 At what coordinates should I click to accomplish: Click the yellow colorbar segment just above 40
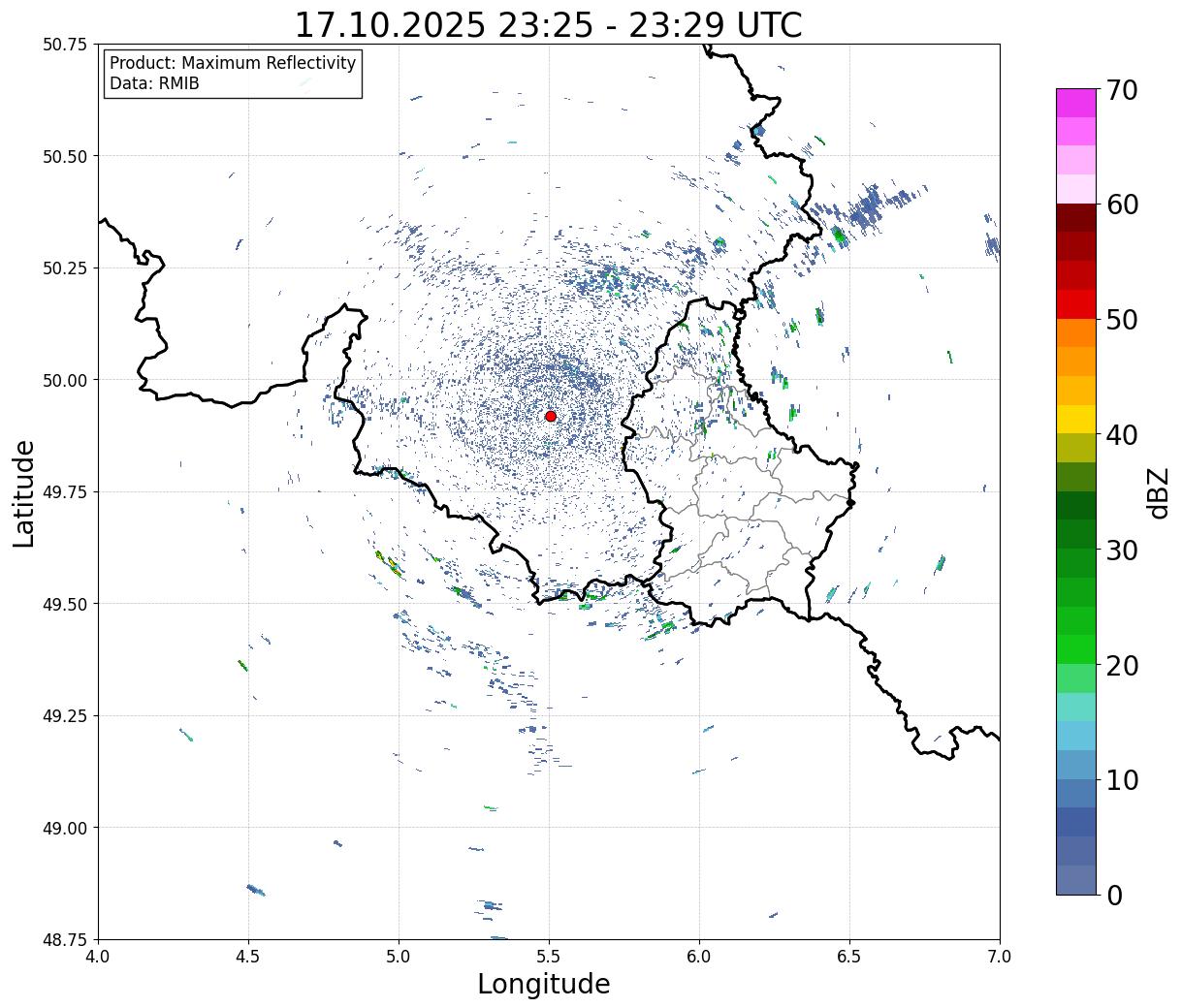(x=1075, y=419)
